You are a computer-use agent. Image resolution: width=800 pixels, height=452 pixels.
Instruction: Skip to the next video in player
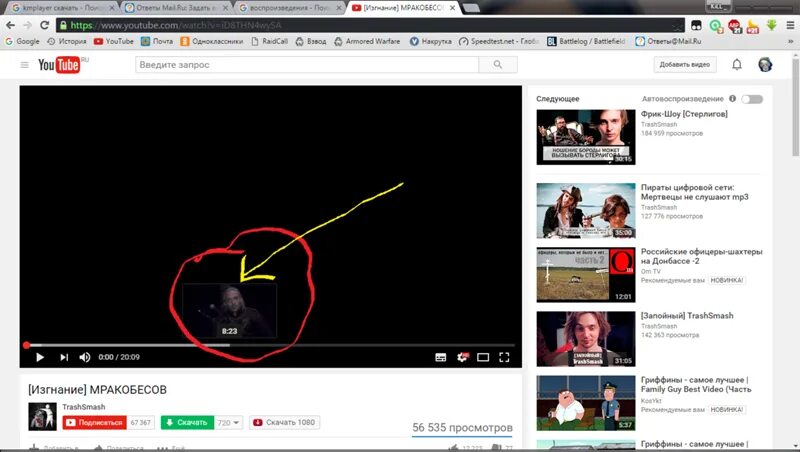pyautogui.click(x=64, y=357)
